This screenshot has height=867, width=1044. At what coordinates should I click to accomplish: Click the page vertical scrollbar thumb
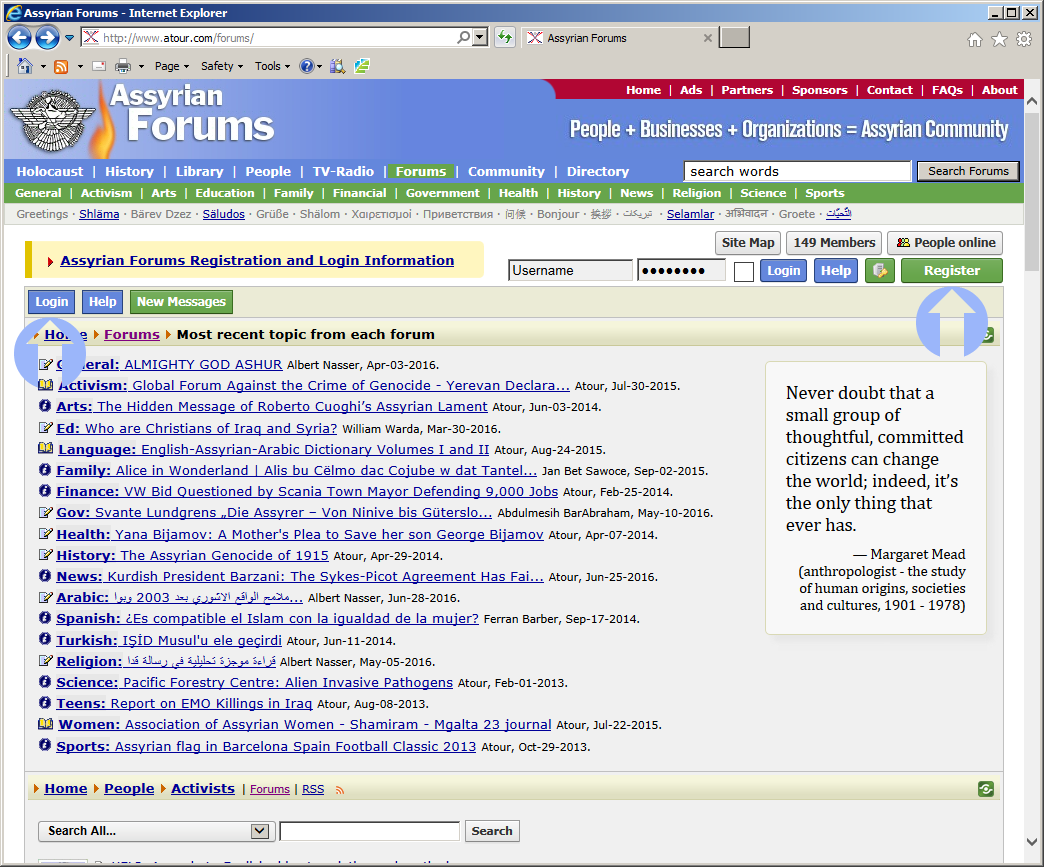(1031, 191)
